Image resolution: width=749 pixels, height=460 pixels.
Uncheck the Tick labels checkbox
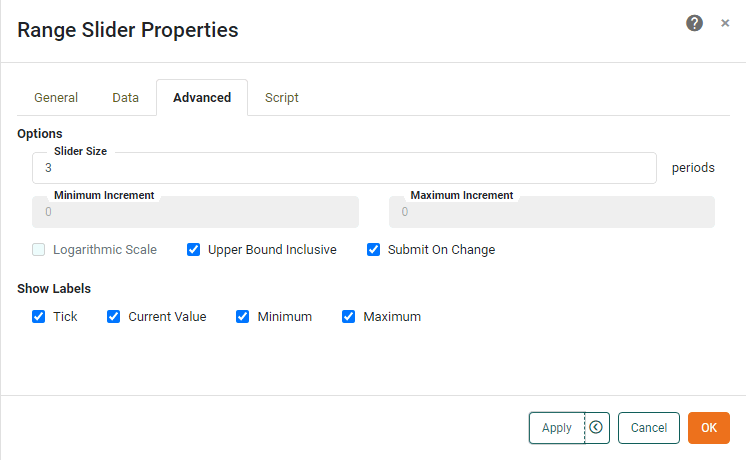point(39,317)
